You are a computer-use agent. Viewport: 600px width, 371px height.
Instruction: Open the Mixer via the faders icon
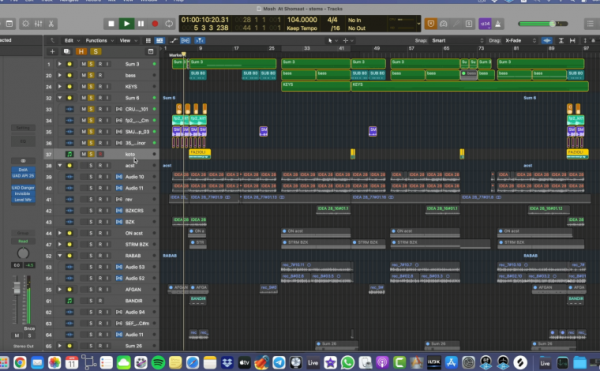[x=38, y=24]
